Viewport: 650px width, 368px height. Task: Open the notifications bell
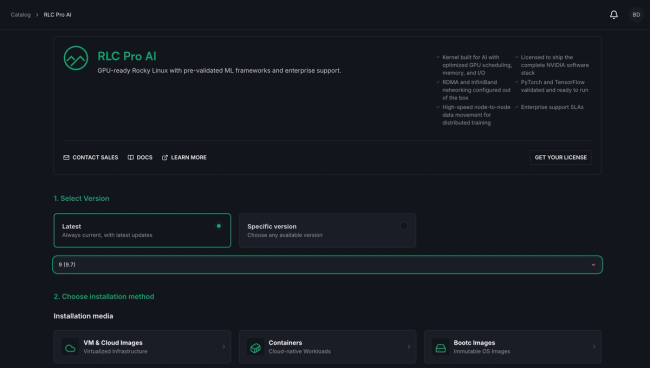pos(614,15)
